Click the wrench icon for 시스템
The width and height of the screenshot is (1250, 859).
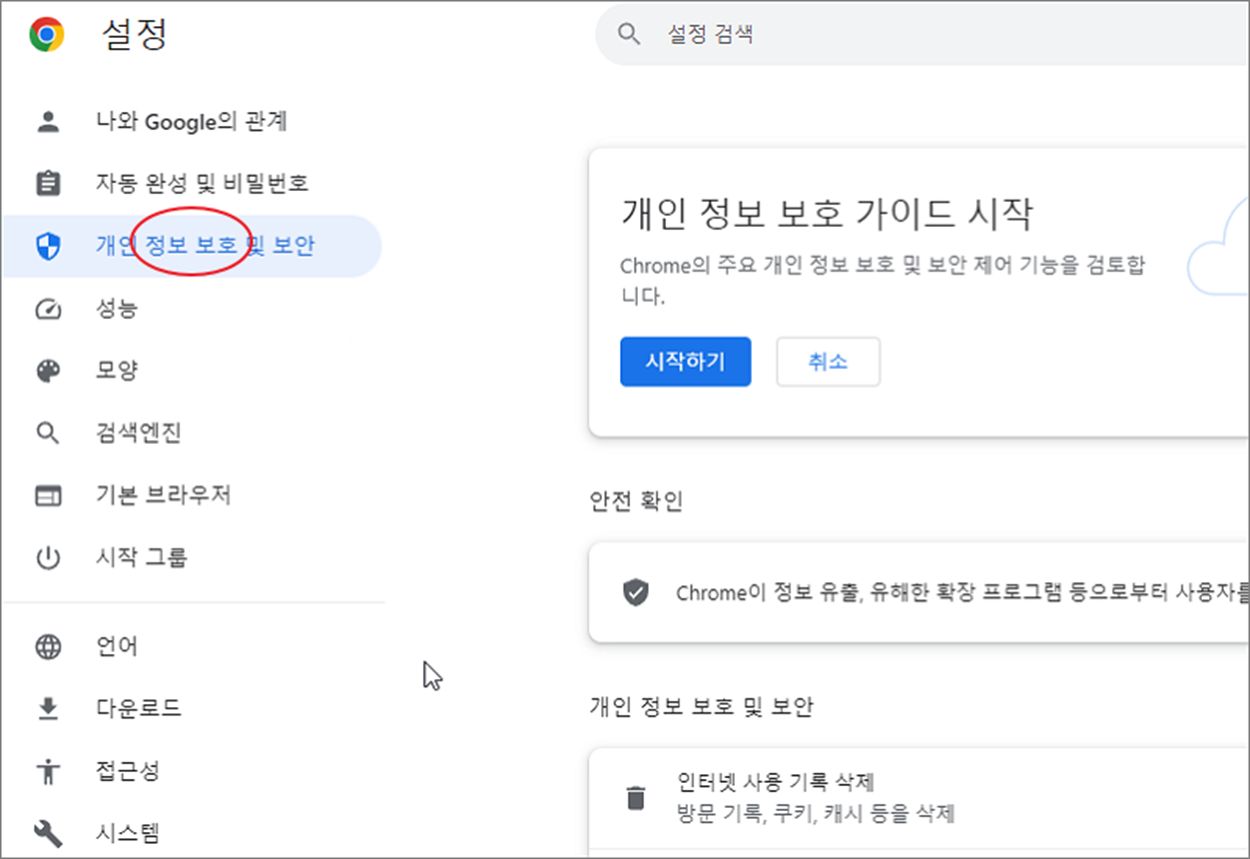pos(48,833)
